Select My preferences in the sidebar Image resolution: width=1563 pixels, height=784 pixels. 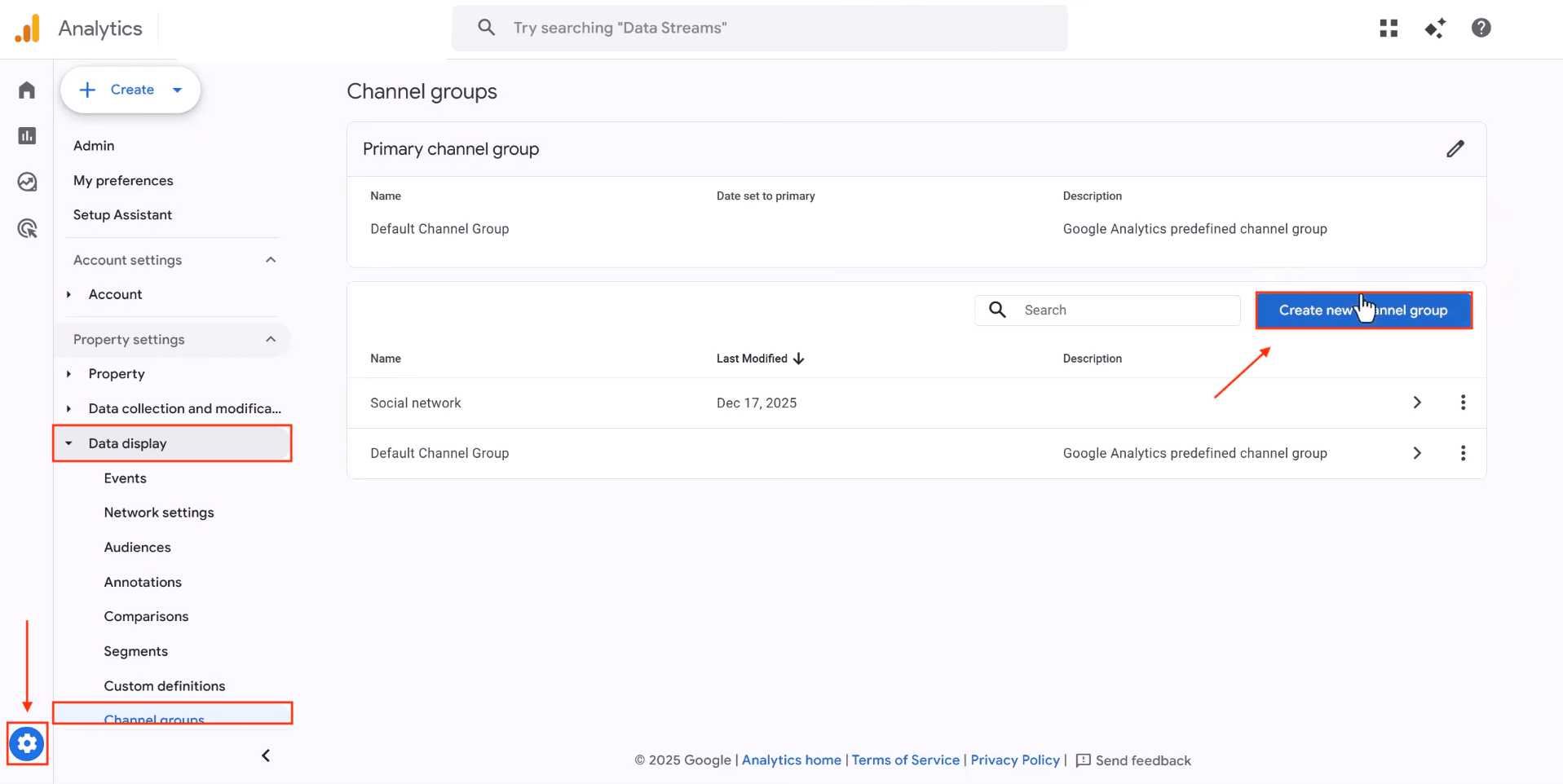(x=123, y=180)
